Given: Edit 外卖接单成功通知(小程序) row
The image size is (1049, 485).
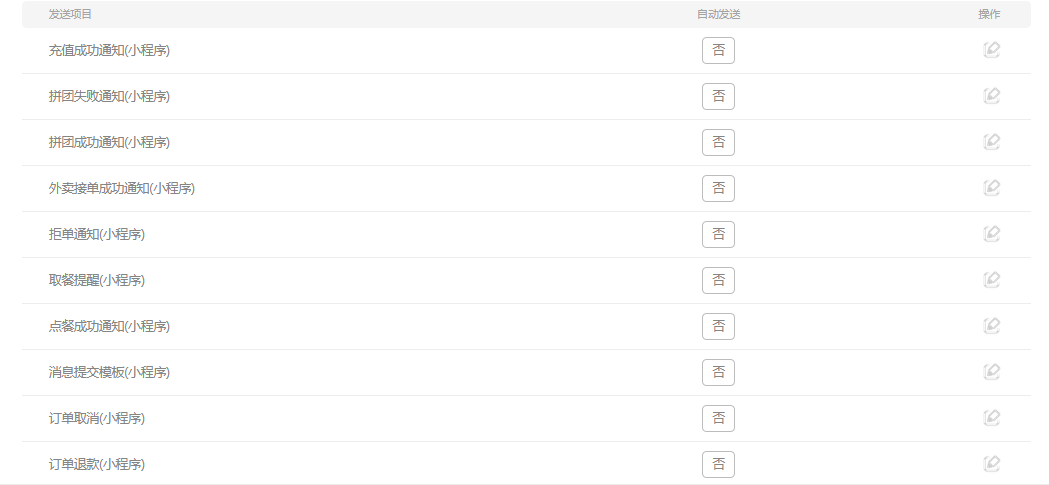Looking at the screenshot, I should [x=991, y=188].
